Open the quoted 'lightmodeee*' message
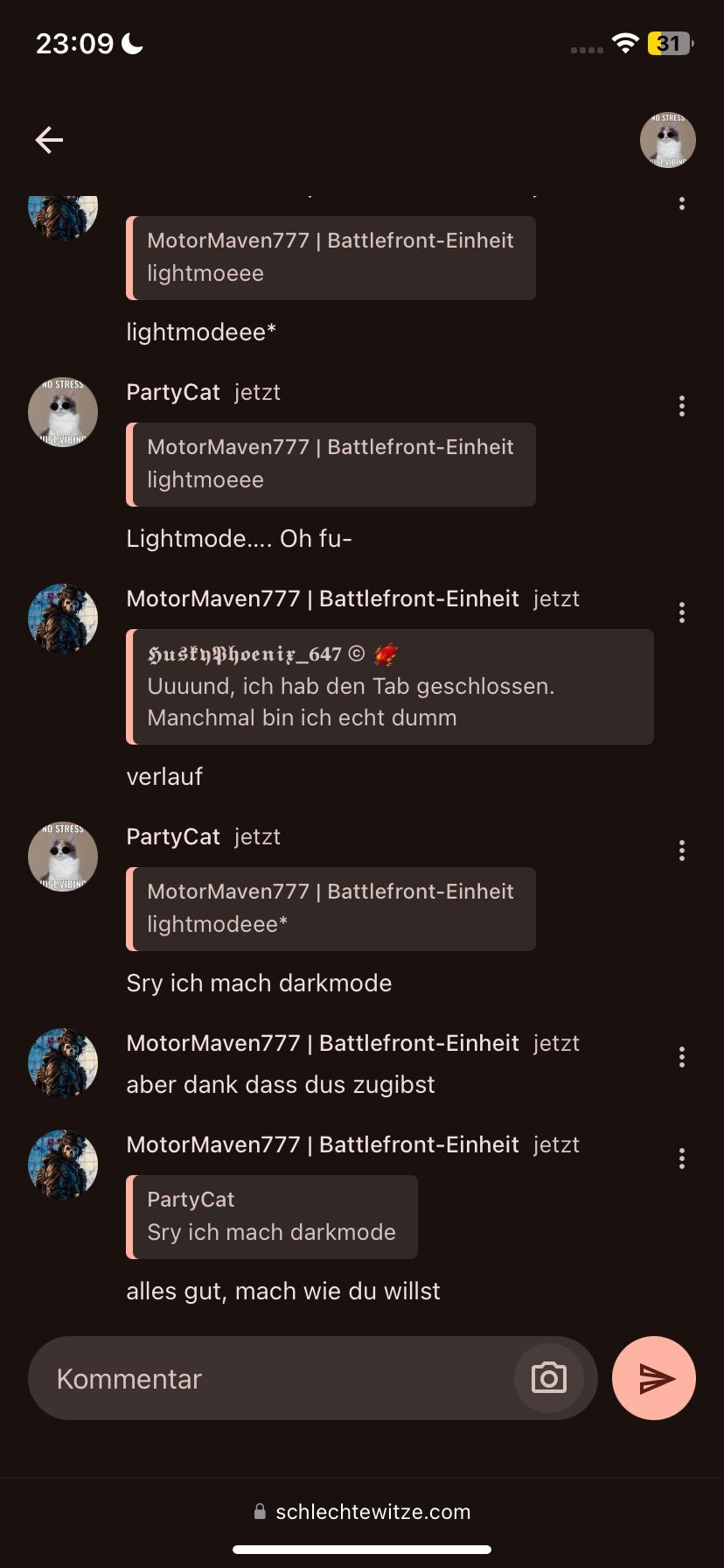This screenshot has width=724, height=1568. (x=331, y=909)
